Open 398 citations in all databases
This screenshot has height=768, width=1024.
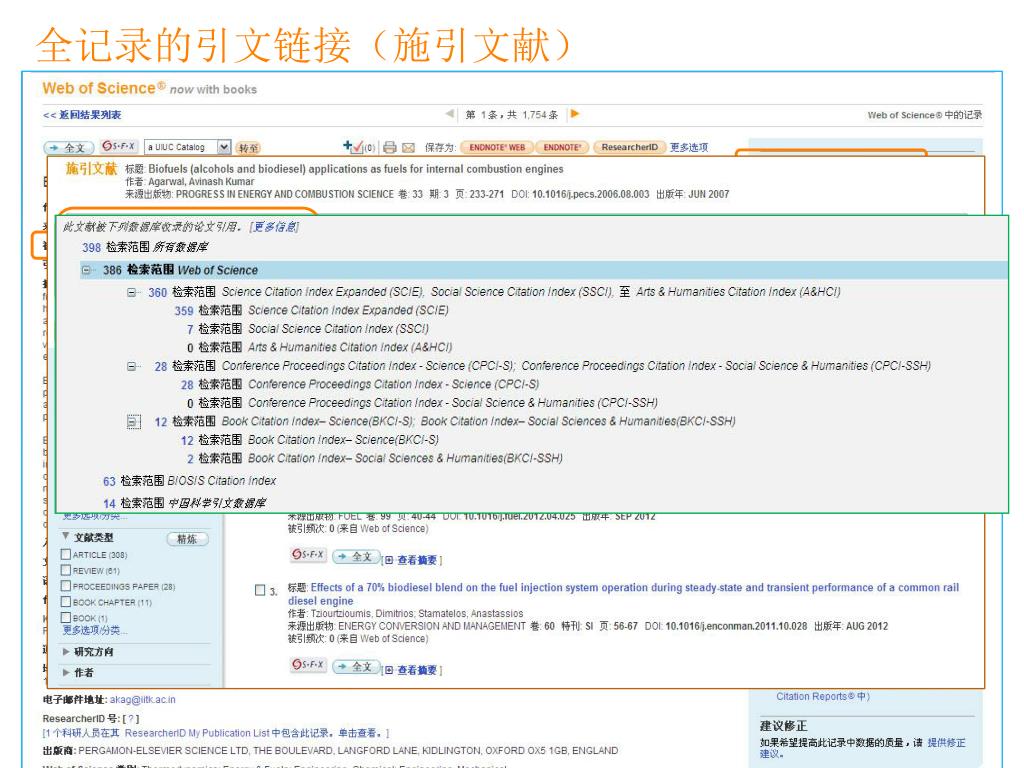[91, 248]
